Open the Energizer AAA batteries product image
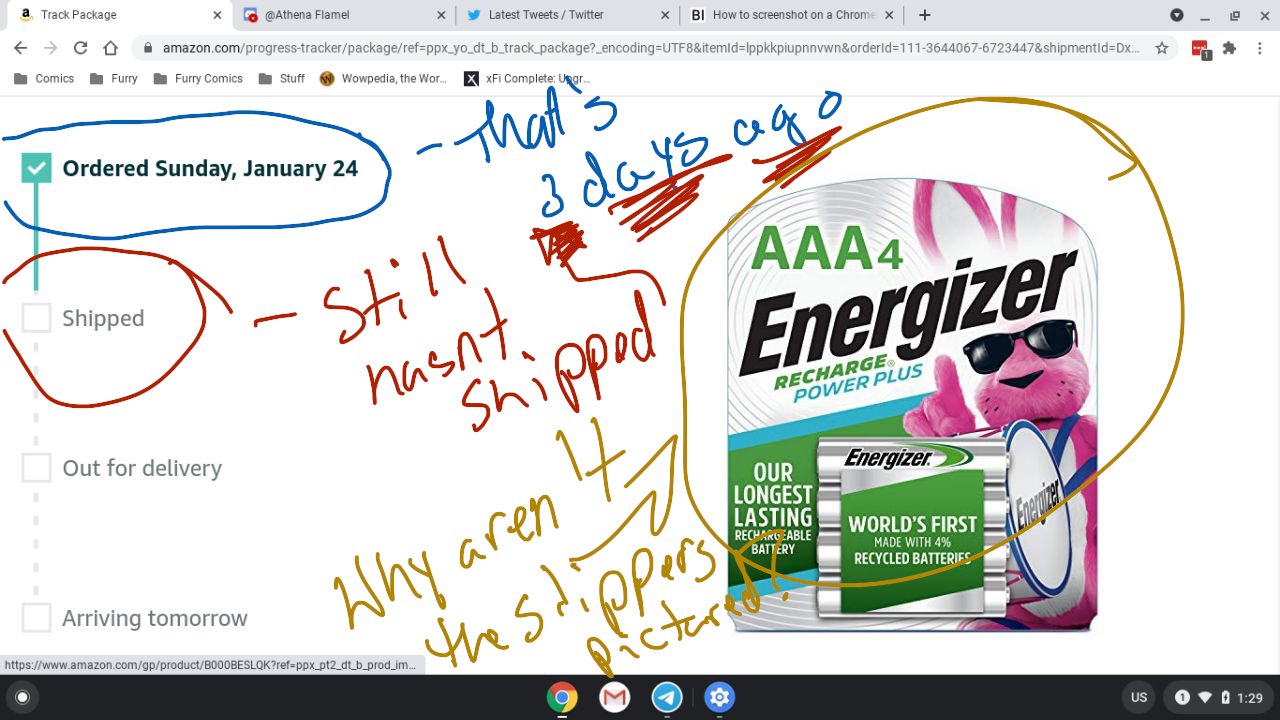Viewport: 1280px width, 720px height. [x=912, y=405]
